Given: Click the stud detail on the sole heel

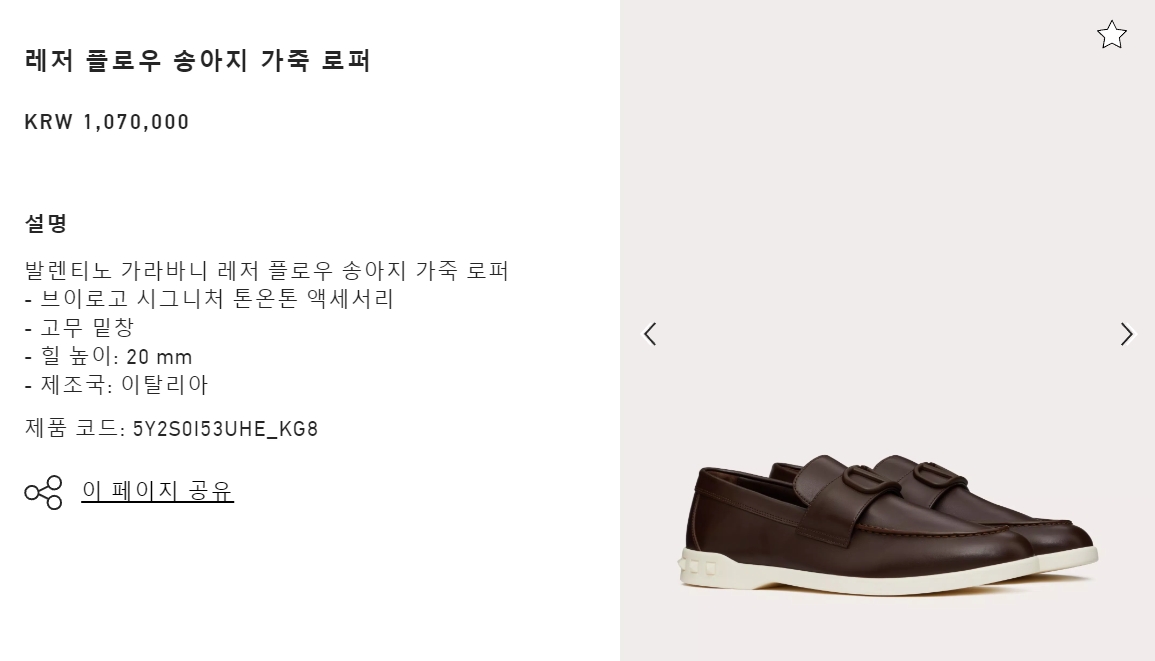Looking at the screenshot, I should pos(700,568).
